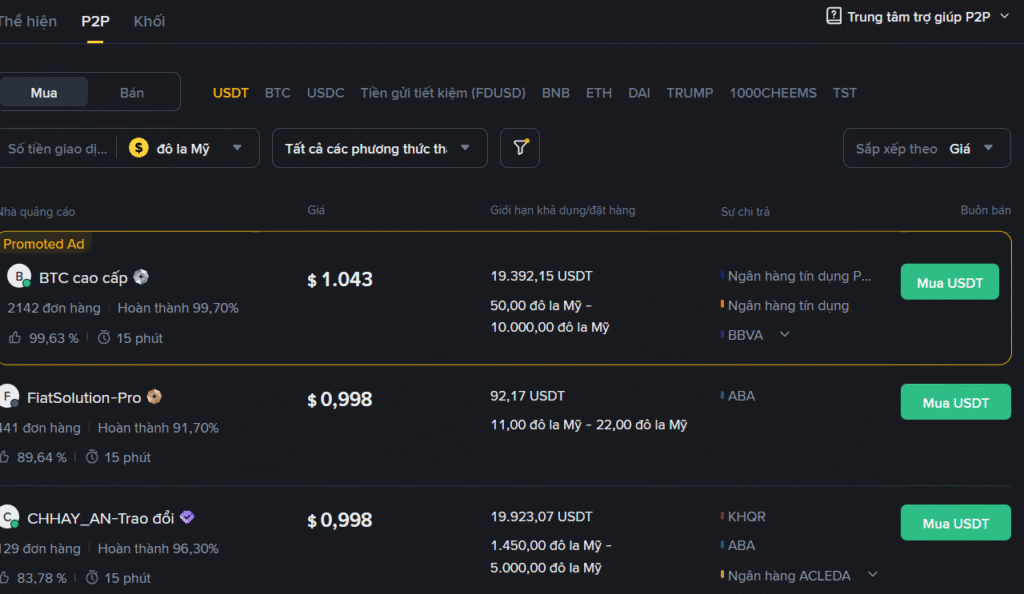Open Trung tâm trợ giúp P2P link
Image resolution: width=1024 pixels, height=594 pixels.
[918, 17]
